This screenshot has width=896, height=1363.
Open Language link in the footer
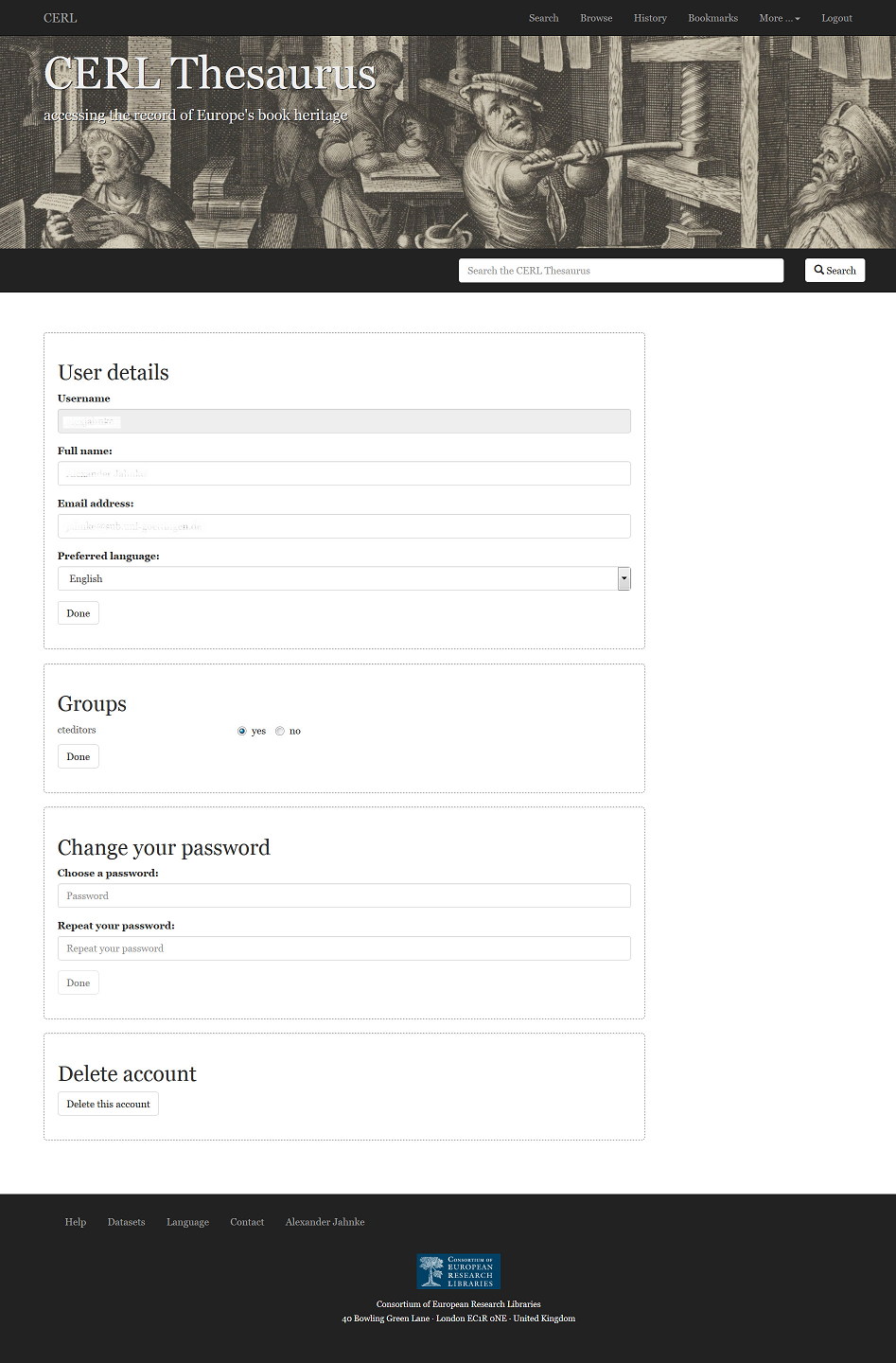187,1222
